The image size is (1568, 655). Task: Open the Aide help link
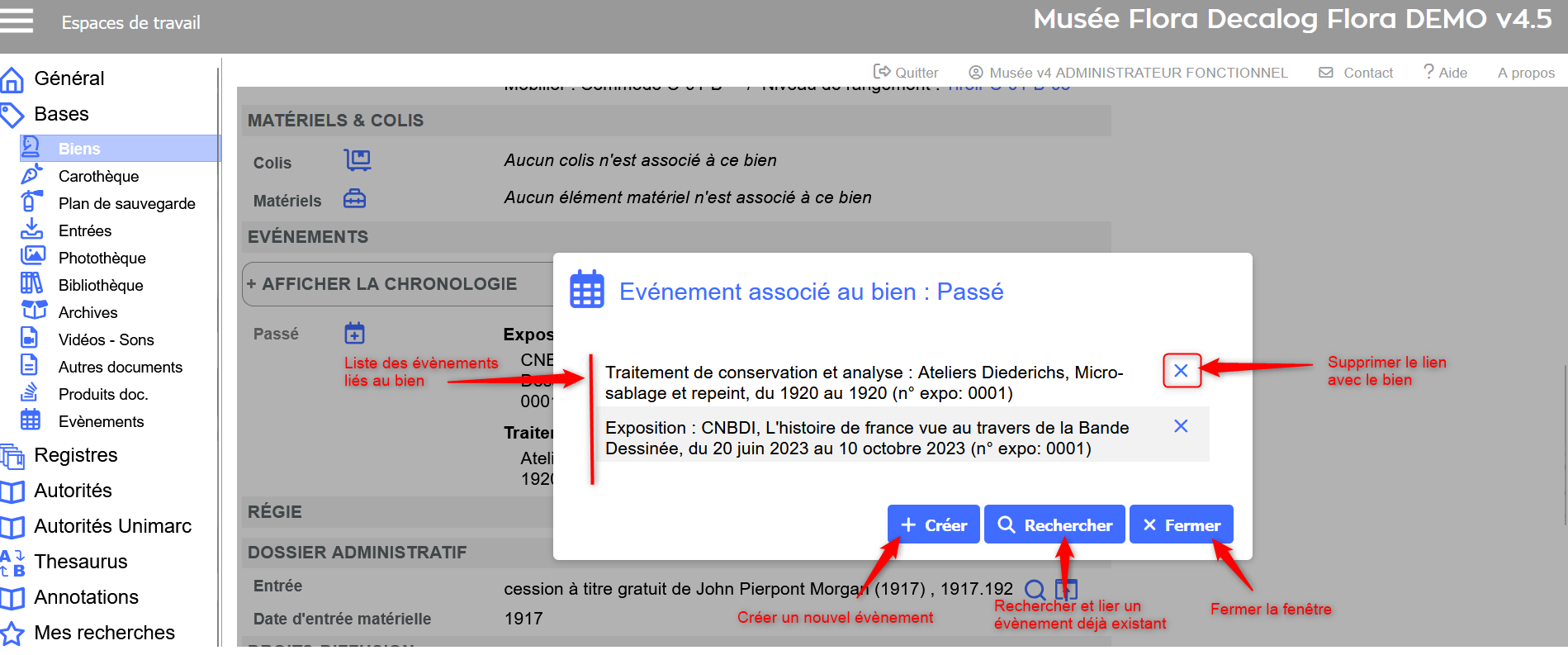(x=1445, y=73)
